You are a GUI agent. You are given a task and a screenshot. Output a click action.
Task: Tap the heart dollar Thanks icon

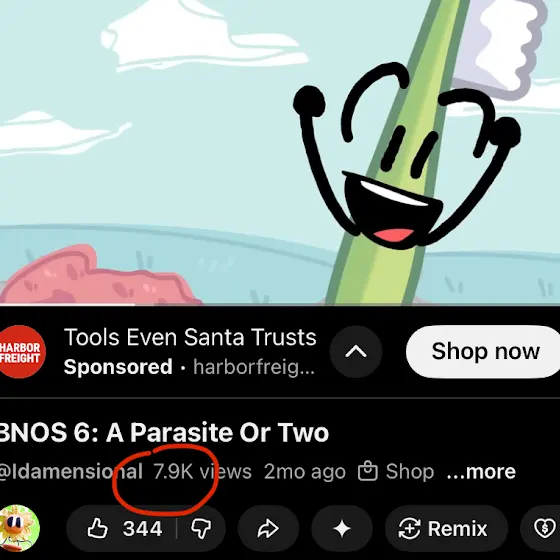pyautogui.click(x=543, y=529)
